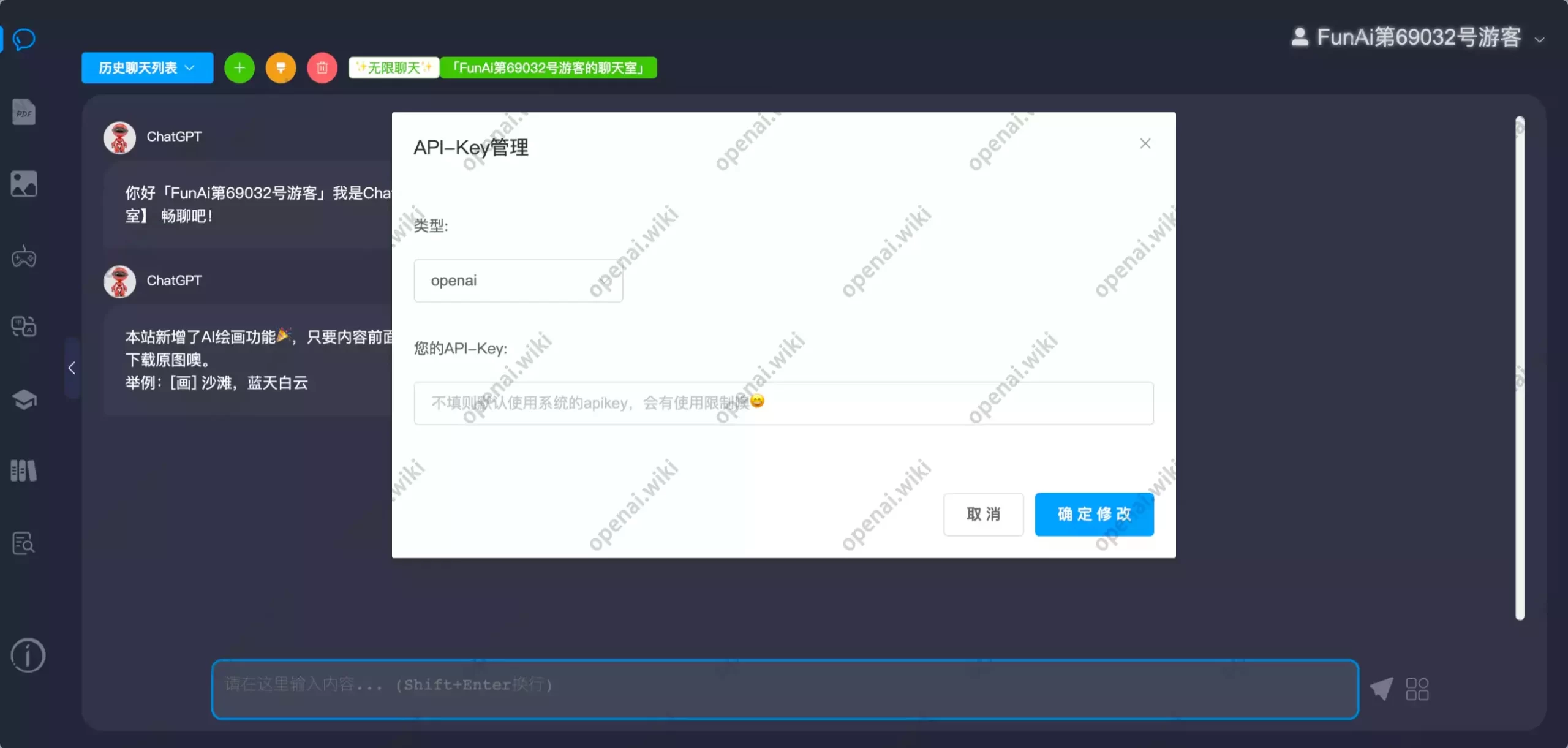
Task: Click the message send button
Action: click(x=1382, y=688)
